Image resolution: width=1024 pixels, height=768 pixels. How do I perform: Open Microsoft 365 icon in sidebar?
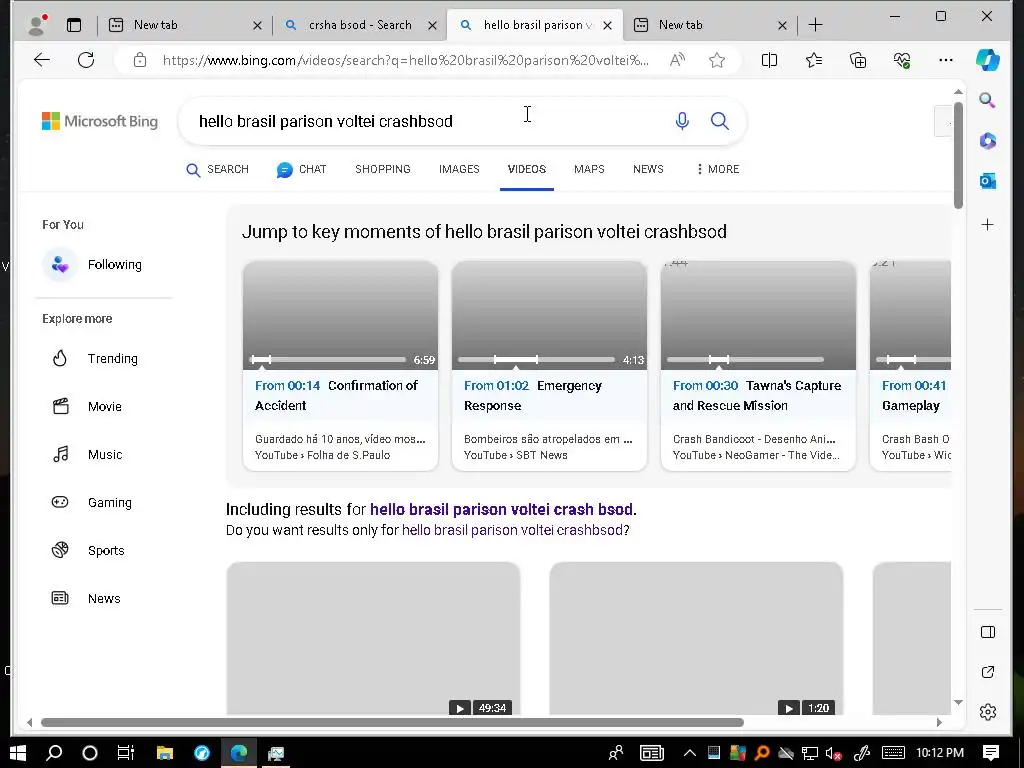987,140
